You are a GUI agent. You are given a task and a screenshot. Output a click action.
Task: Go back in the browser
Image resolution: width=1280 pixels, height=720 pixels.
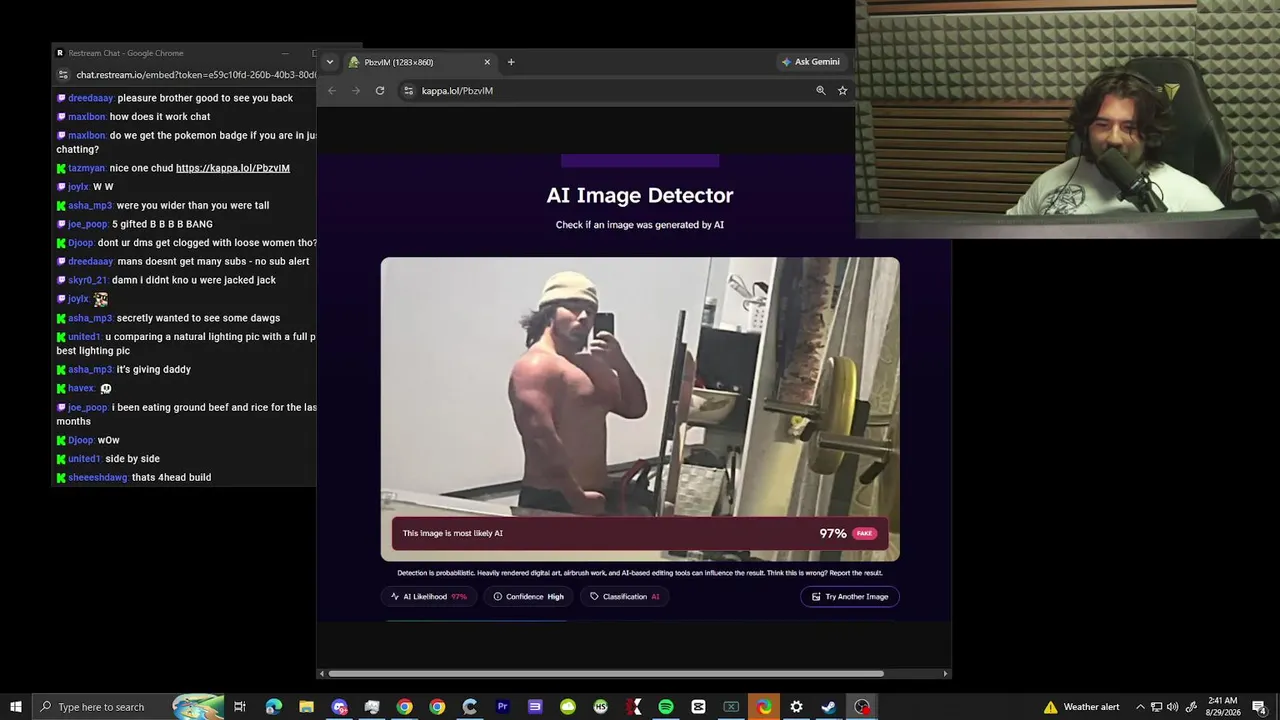coord(332,91)
